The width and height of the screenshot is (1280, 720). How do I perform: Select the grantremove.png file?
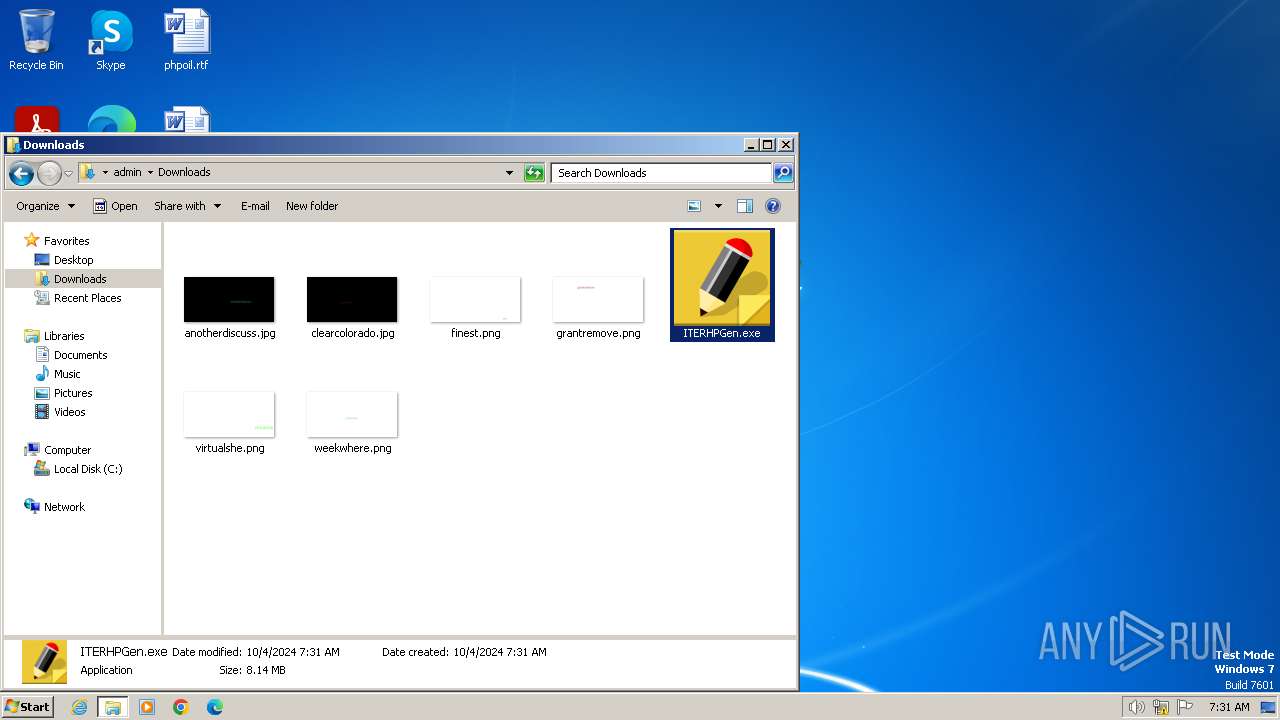[x=598, y=308]
